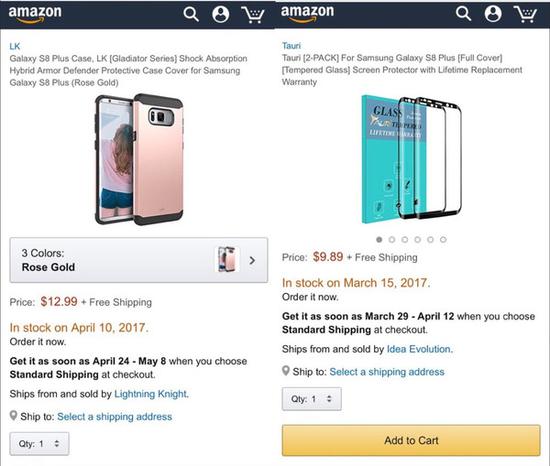Open search in the right header
This screenshot has width=550, height=466.
463,14
